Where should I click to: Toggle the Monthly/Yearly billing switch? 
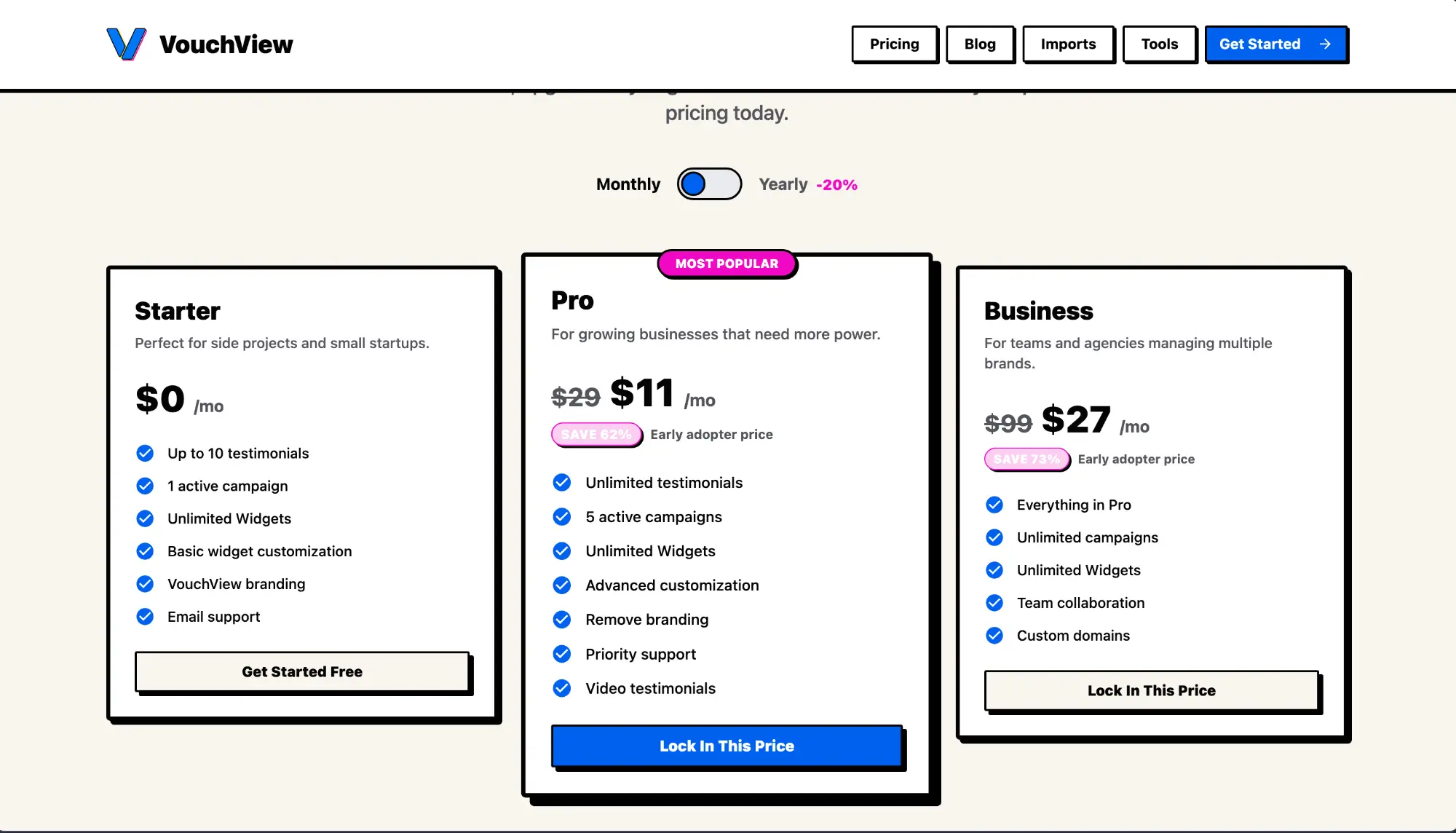click(709, 184)
